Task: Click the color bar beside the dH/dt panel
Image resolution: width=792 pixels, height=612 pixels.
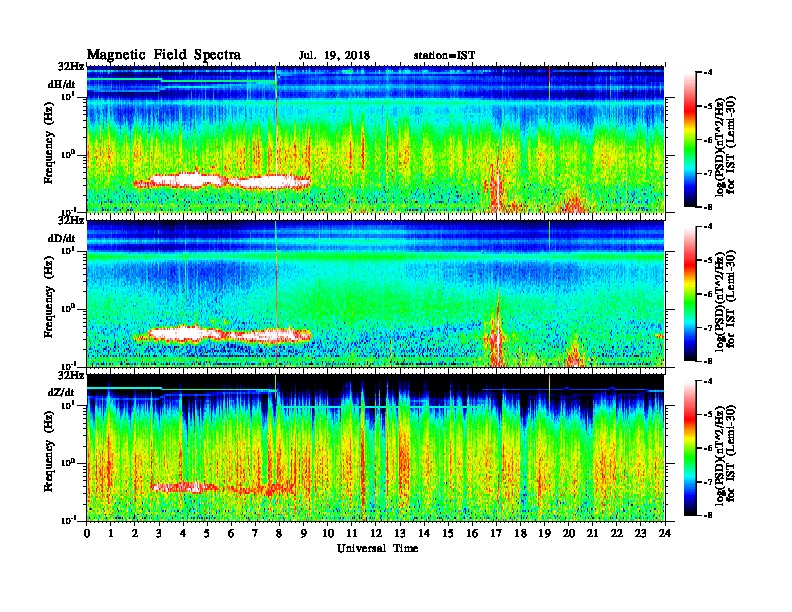Action: [x=690, y=140]
